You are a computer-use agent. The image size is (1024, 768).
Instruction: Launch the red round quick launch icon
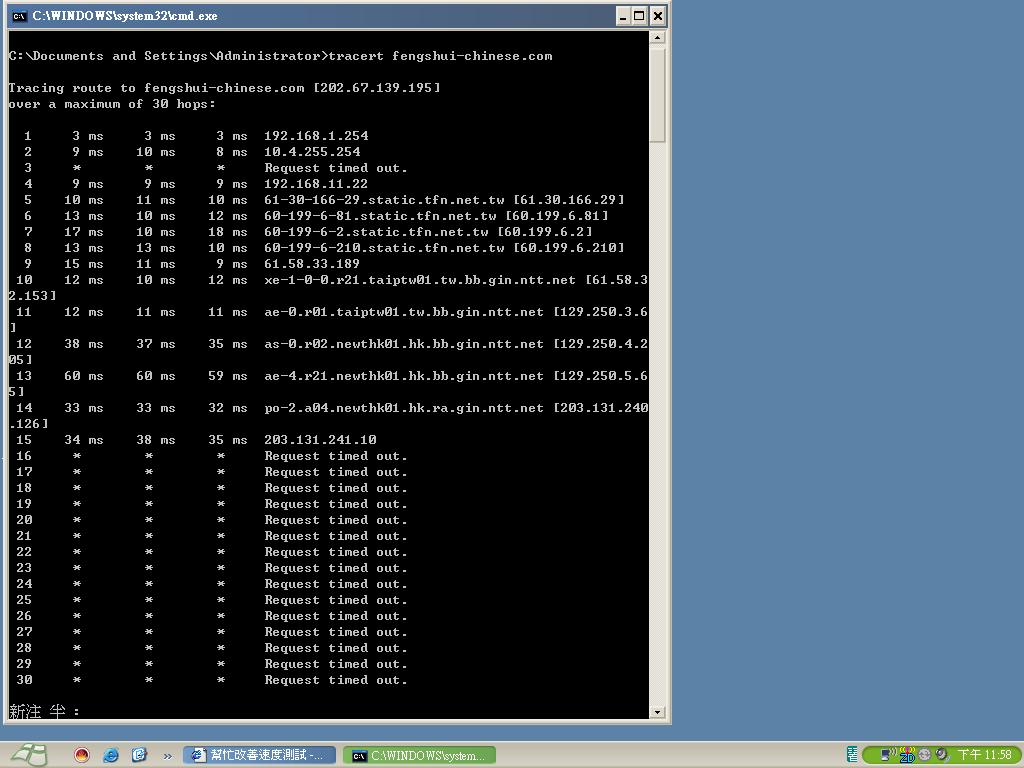coord(82,755)
